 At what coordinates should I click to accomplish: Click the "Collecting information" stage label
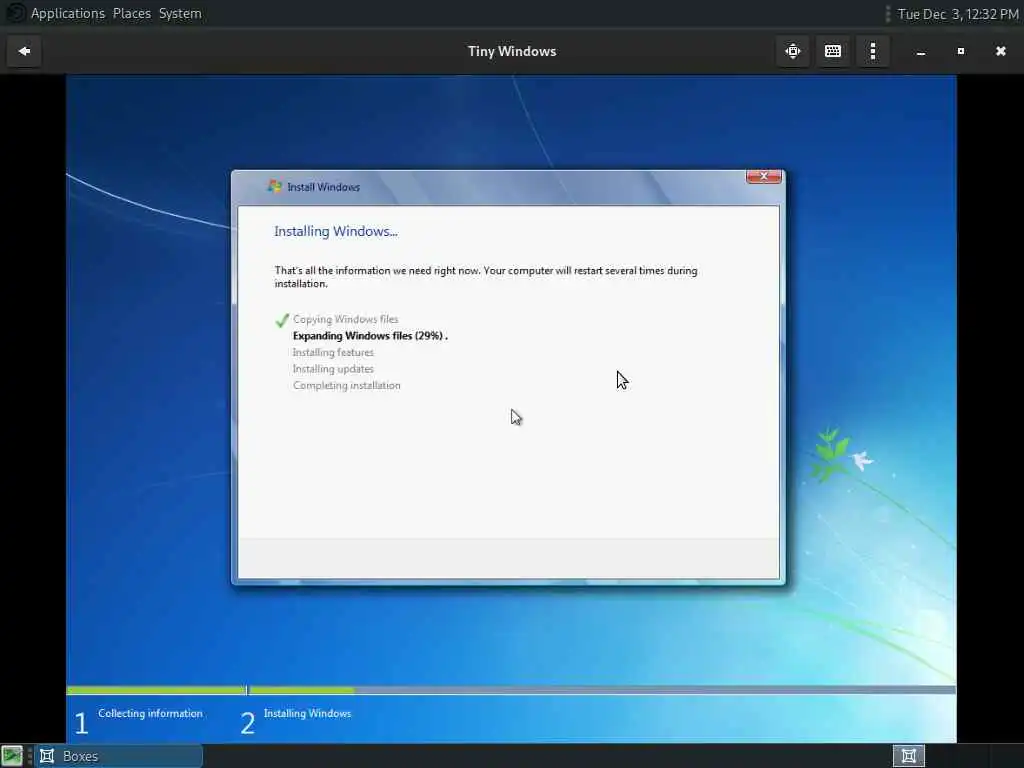point(150,713)
